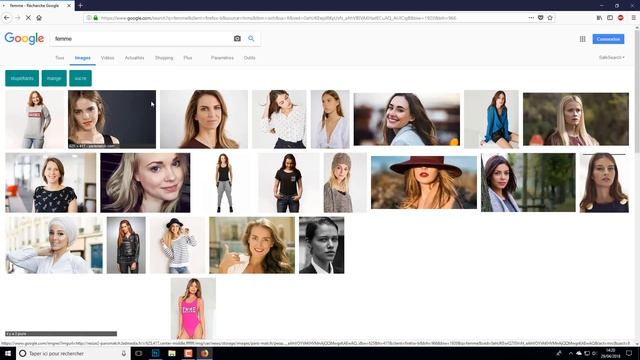Screen dimensions: 640x360
Task: Open the black-and-white portrait thumbnail
Action: [x=322, y=245]
